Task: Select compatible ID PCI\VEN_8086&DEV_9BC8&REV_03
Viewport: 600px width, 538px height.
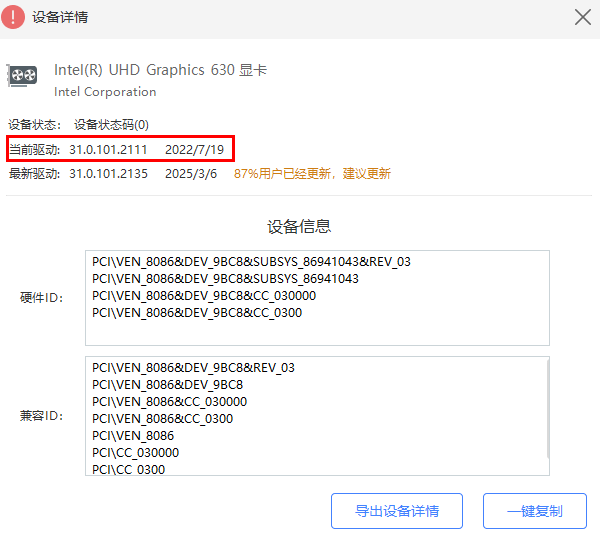Action: point(193,368)
